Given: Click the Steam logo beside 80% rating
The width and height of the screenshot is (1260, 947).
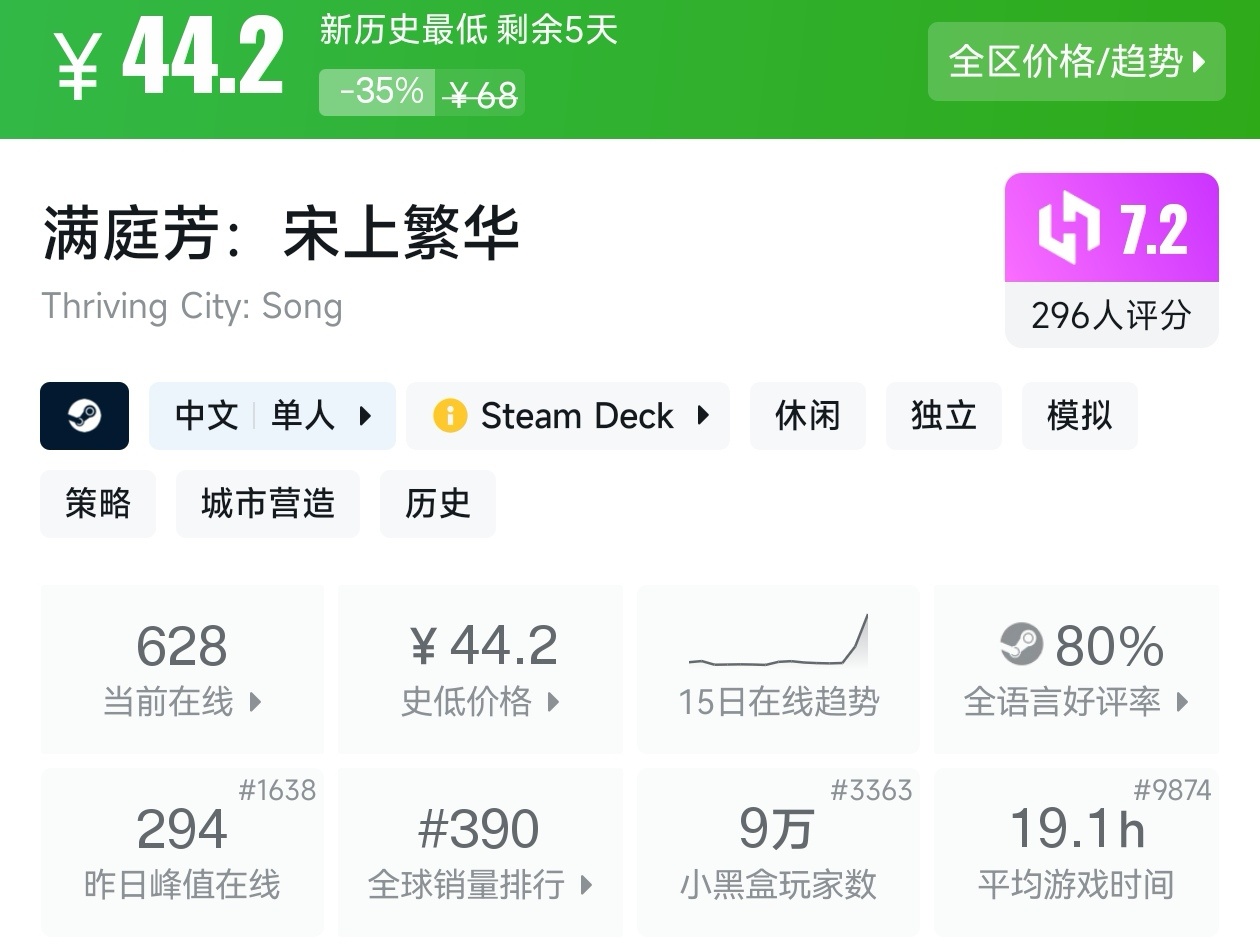Looking at the screenshot, I should click(1021, 645).
